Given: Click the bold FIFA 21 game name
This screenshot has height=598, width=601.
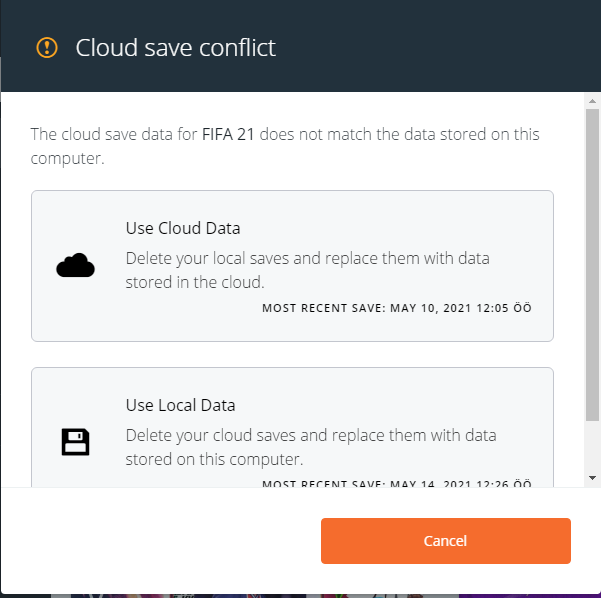Looking at the screenshot, I should pyautogui.click(x=228, y=133).
